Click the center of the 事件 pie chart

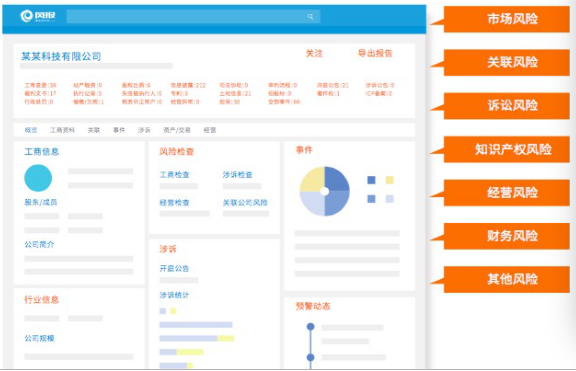coord(324,191)
